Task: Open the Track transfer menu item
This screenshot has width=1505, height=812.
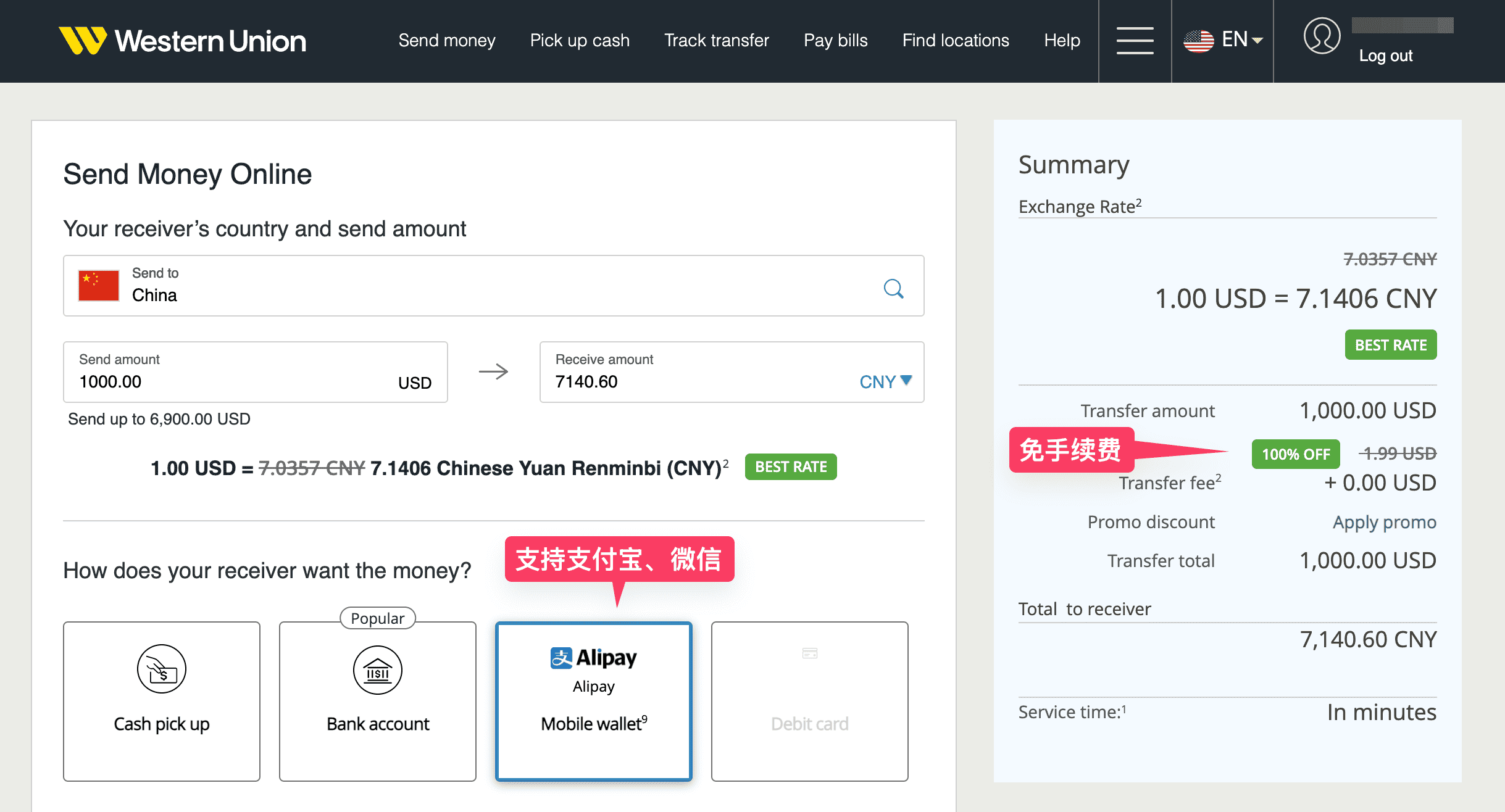Action: [x=716, y=41]
